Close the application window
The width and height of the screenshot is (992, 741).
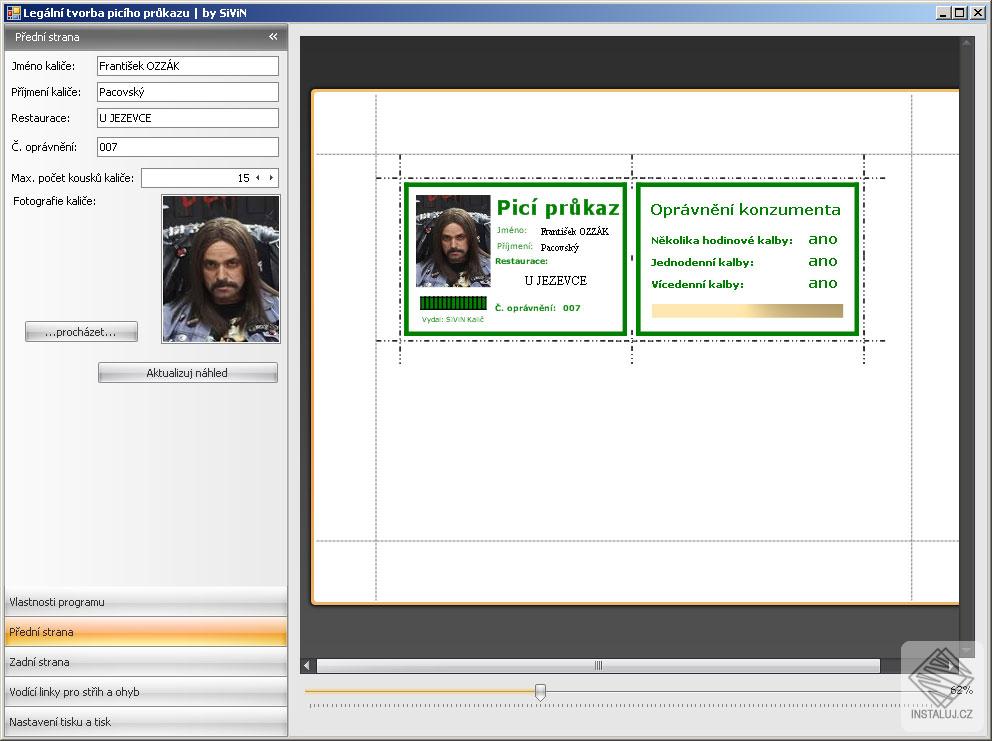tap(978, 12)
